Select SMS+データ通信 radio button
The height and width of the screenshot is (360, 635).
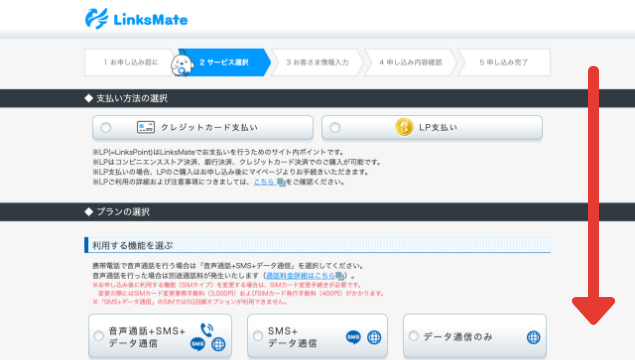[x=258, y=336]
